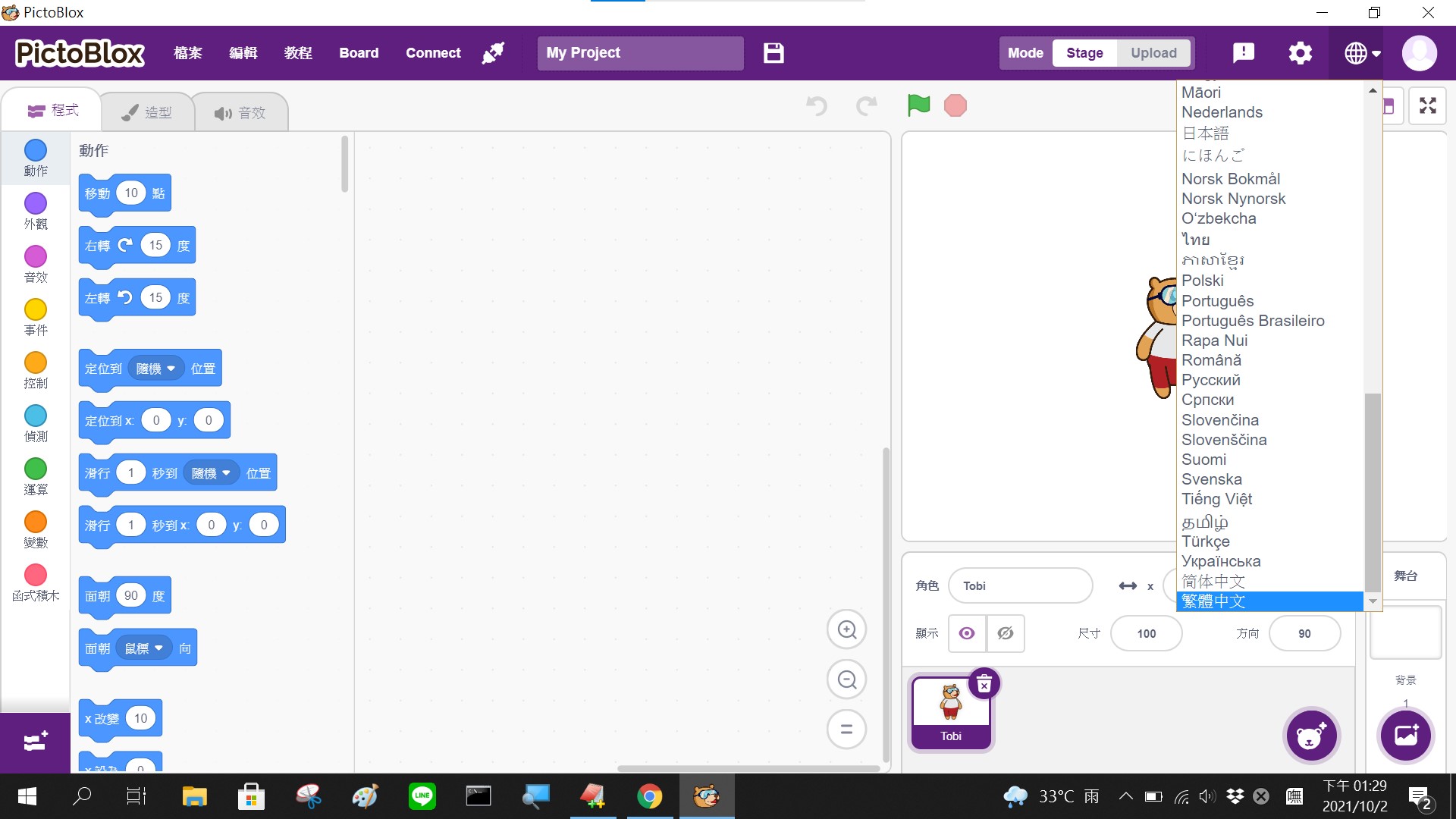Expand 鼠標 dropdown in 面朝 block
This screenshot has width=1456, height=819.
tap(144, 648)
